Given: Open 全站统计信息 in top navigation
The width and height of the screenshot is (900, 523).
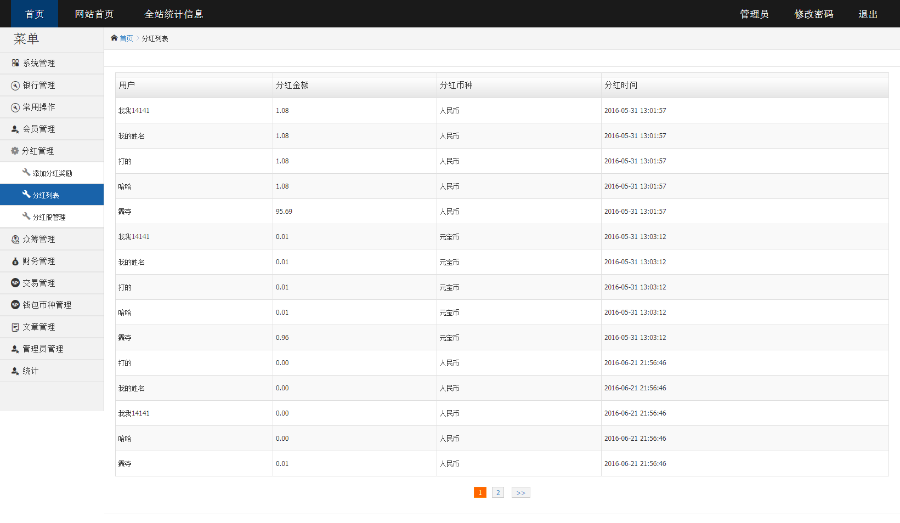Looking at the screenshot, I should (x=173, y=14).
